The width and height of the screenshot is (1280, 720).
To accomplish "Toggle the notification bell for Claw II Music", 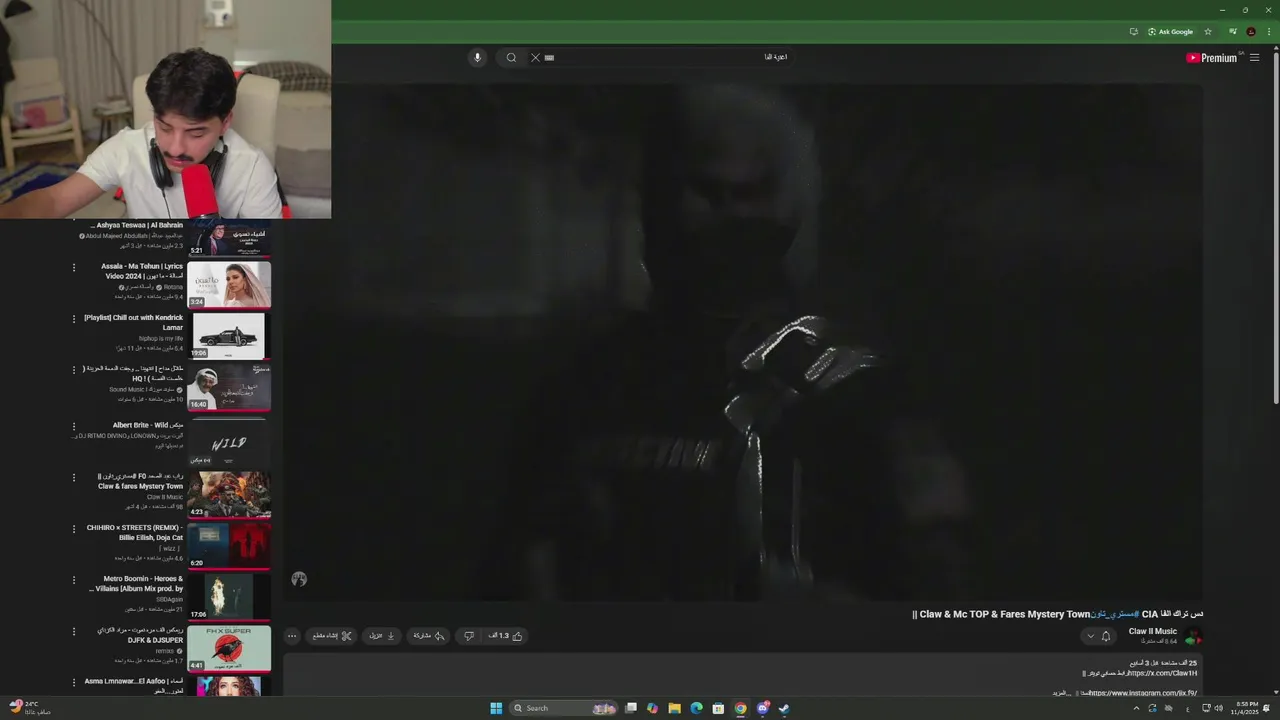I will pos(1106,636).
